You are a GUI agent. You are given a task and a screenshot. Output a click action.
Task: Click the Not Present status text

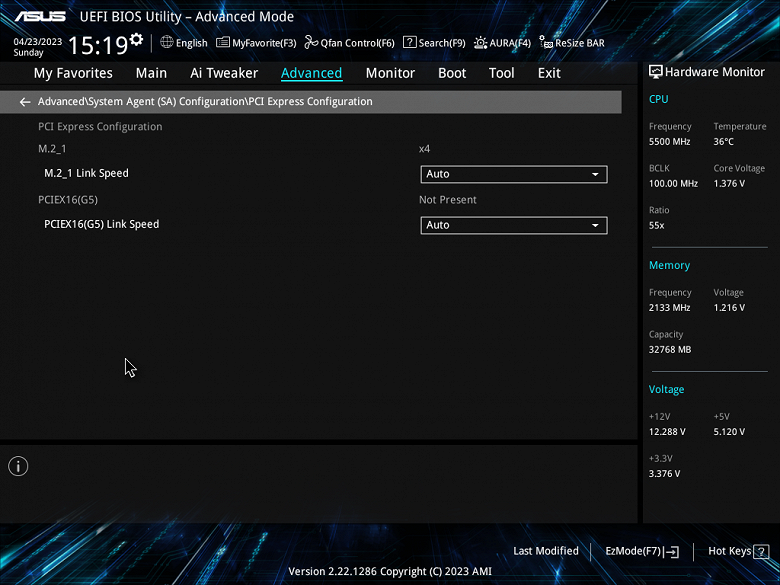pyautogui.click(x=448, y=199)
